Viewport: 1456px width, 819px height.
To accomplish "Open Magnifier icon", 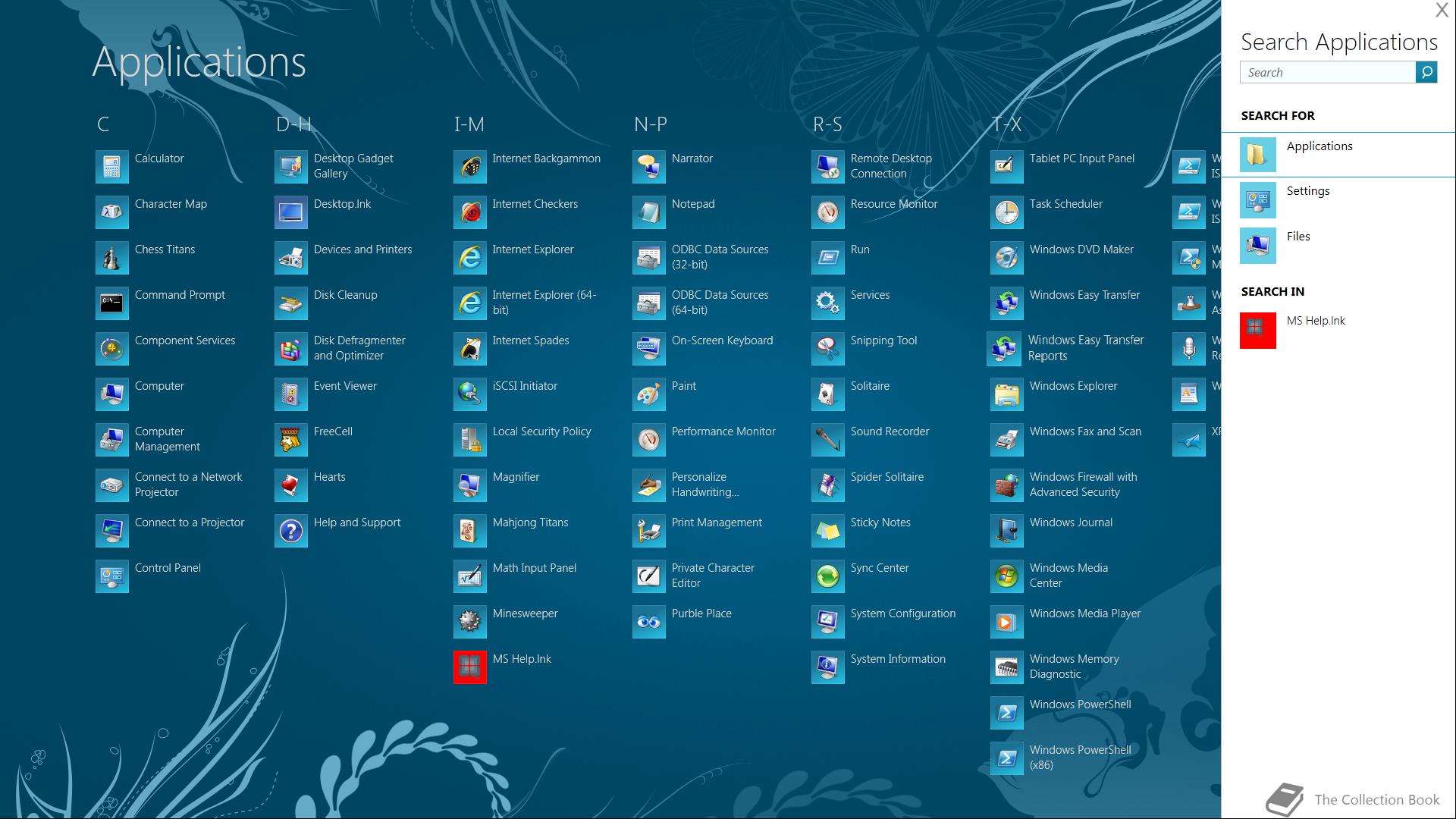I will 469,485.
